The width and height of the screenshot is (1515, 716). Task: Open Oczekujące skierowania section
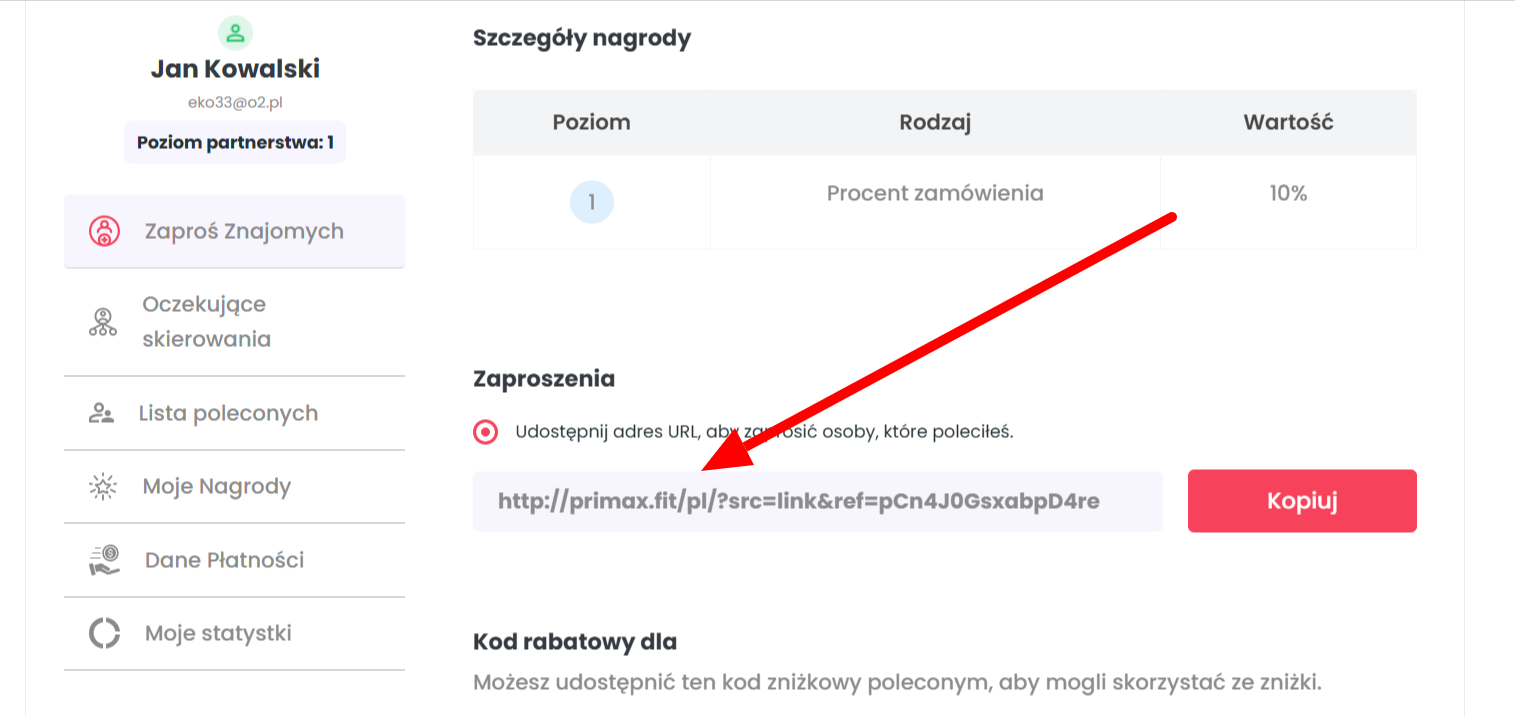234,322
